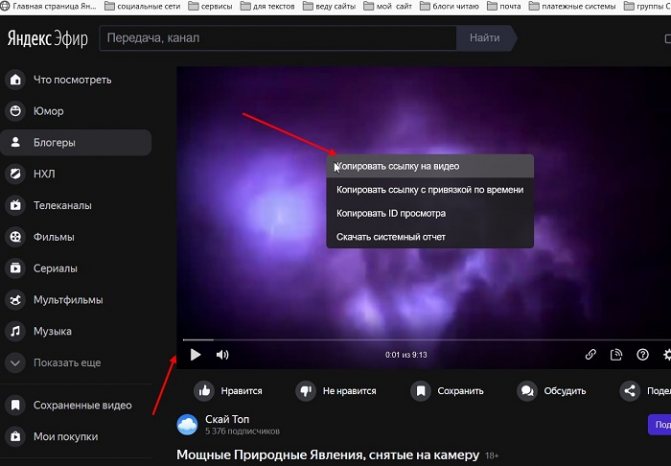
Task: Click the 0:01 из 9:13 time display
Action: (406, 355)
